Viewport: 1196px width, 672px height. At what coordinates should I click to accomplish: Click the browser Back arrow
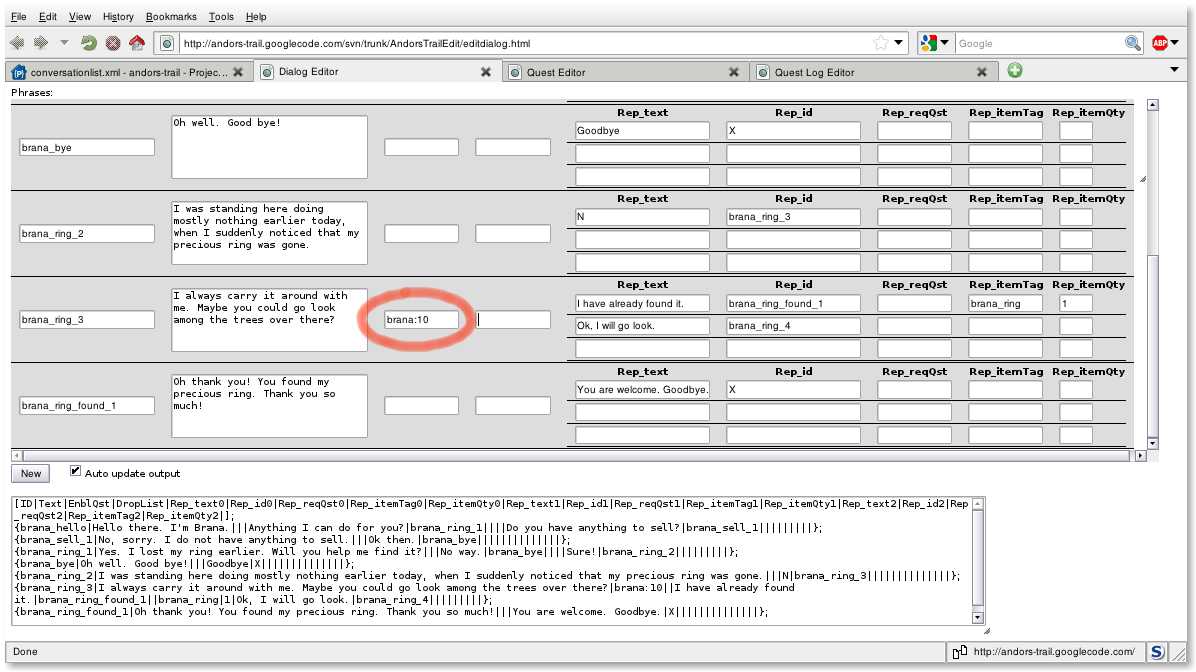(16, 43)
